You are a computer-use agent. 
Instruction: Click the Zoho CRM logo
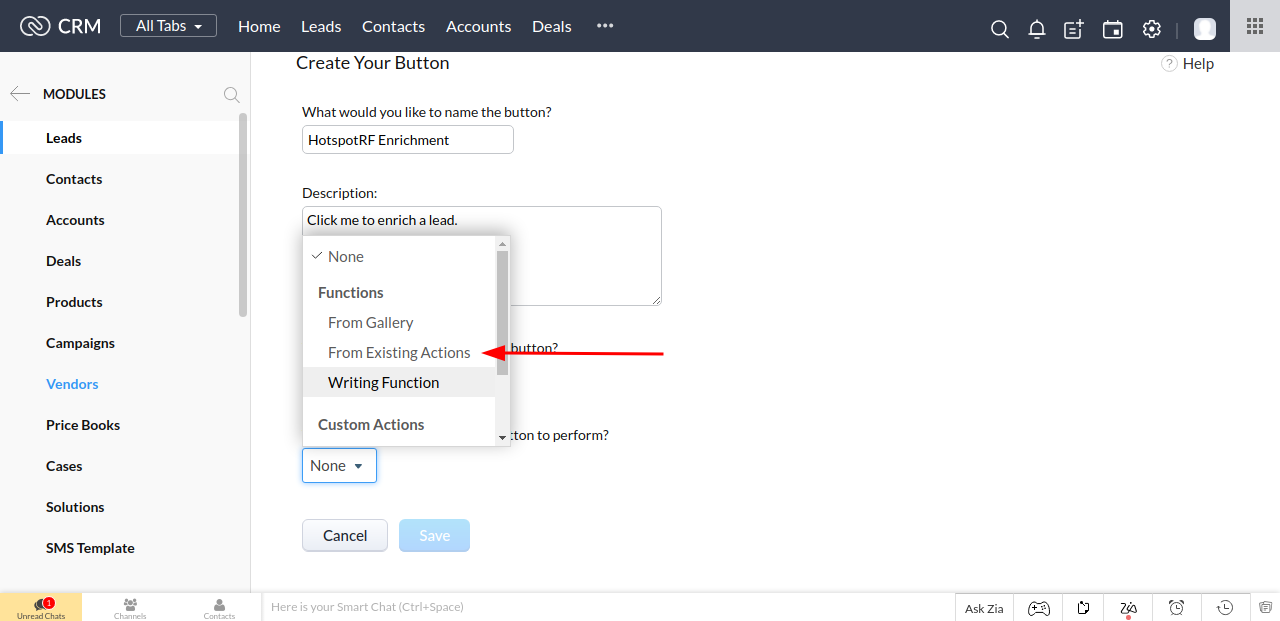click(60, 26)
